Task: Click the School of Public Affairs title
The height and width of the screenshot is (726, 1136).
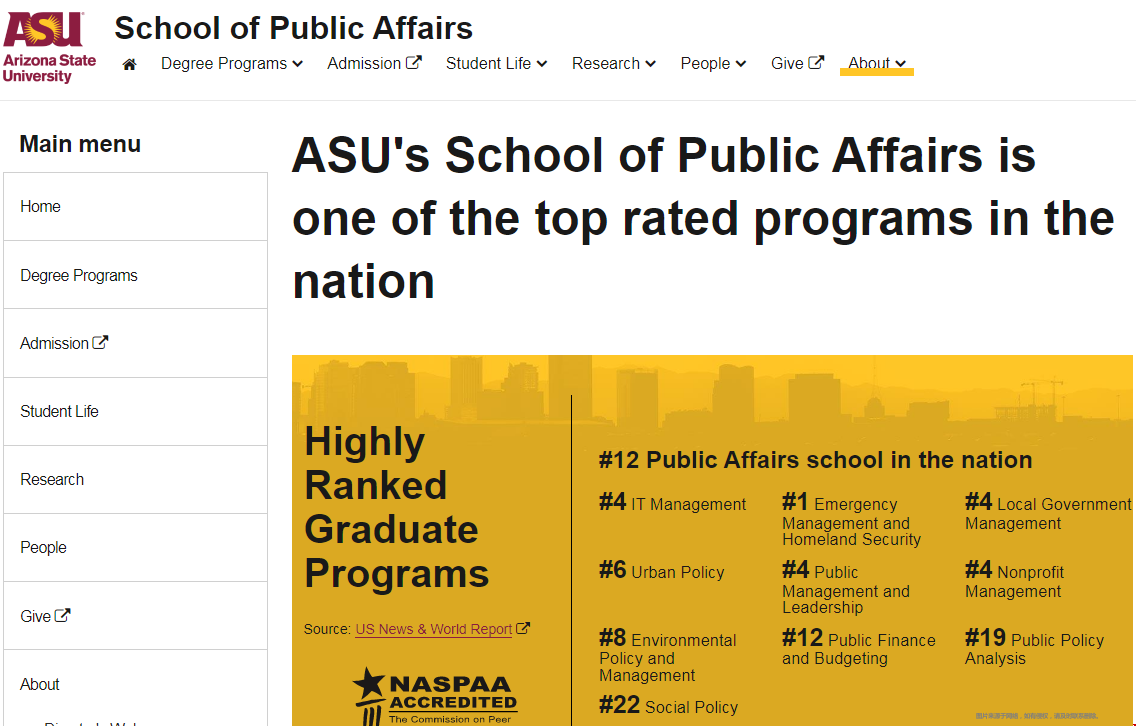Action: 293,28
